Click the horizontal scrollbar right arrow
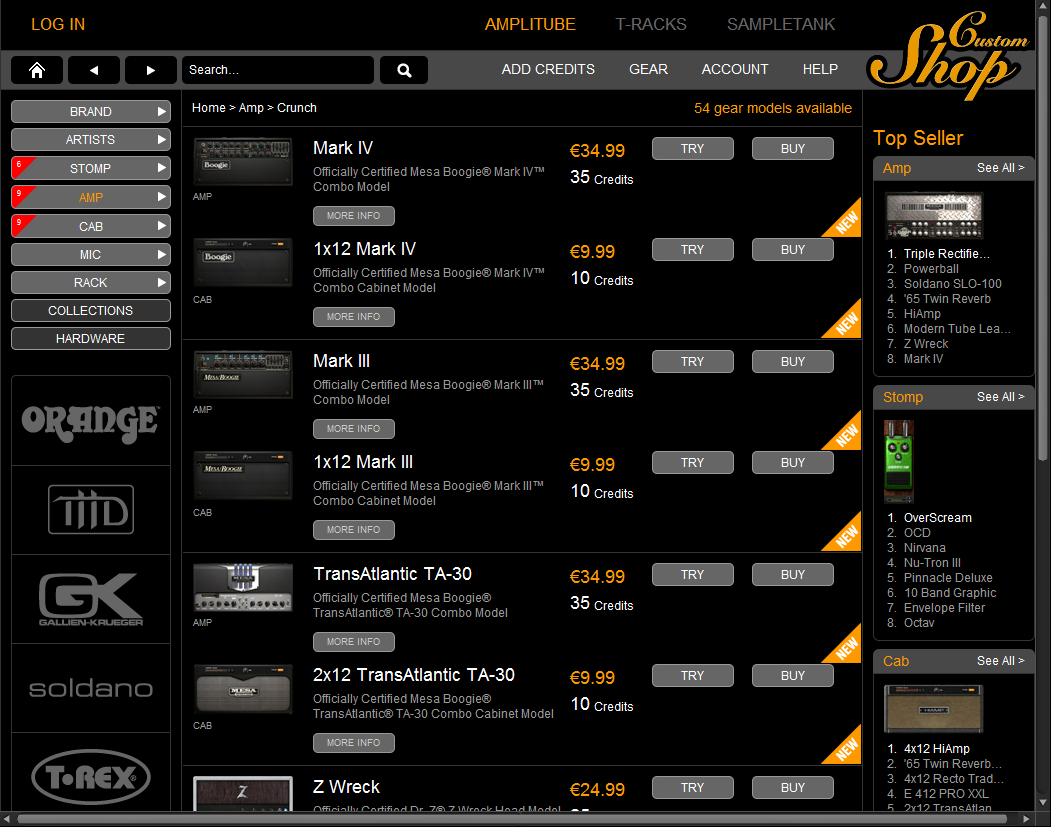The height and width of the screenshot is (827, 1051). [1026, 819]
